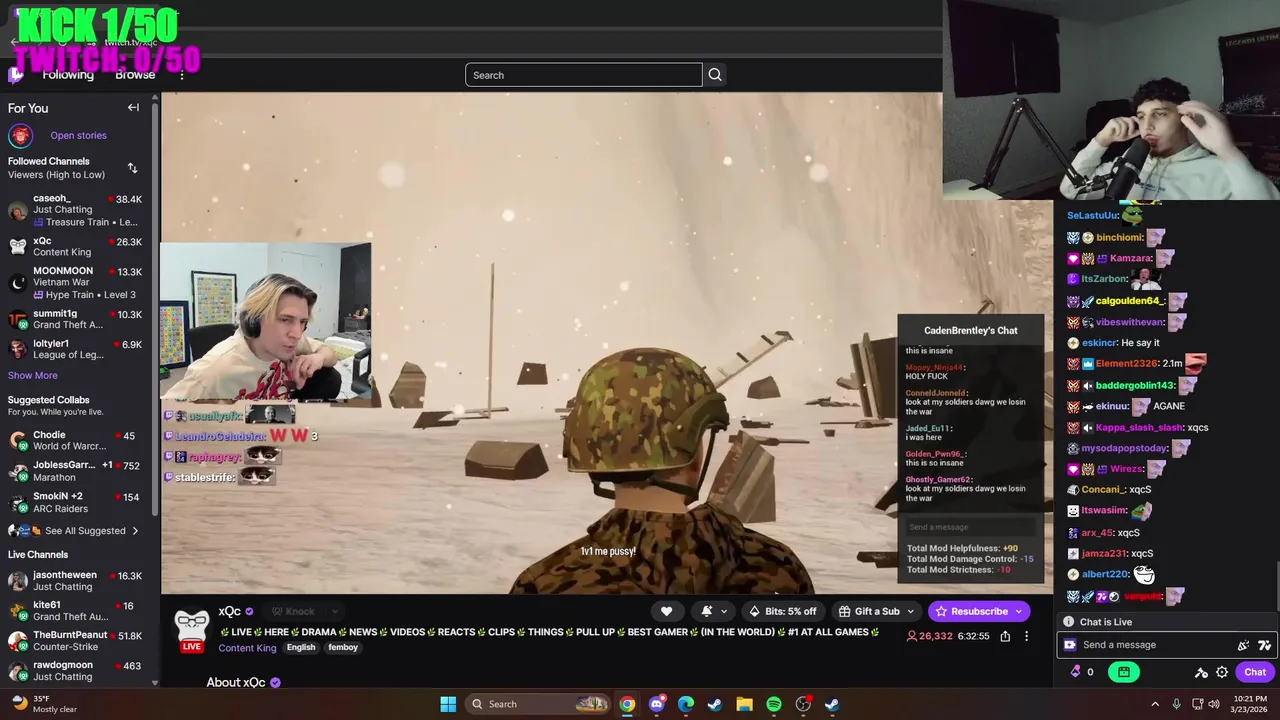This screenshot has height=720, width=1280.
Task: Claim the green channel points bonus
Action: tap(1124, 672)
